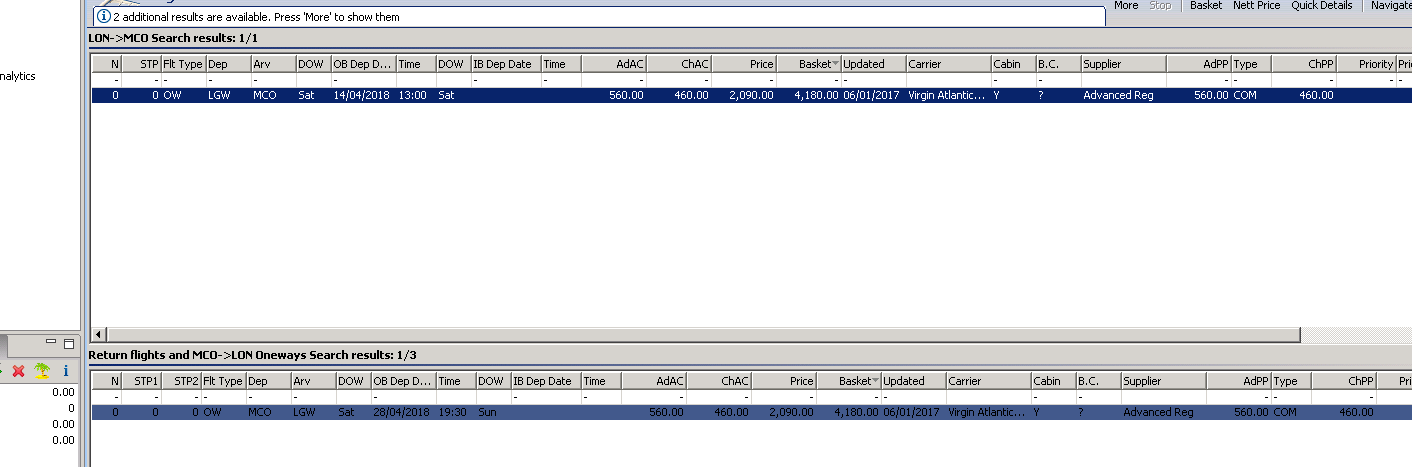The image size is (1412, 467).
Task: Click STP2 column header in return table
Action: pos(181,381)
